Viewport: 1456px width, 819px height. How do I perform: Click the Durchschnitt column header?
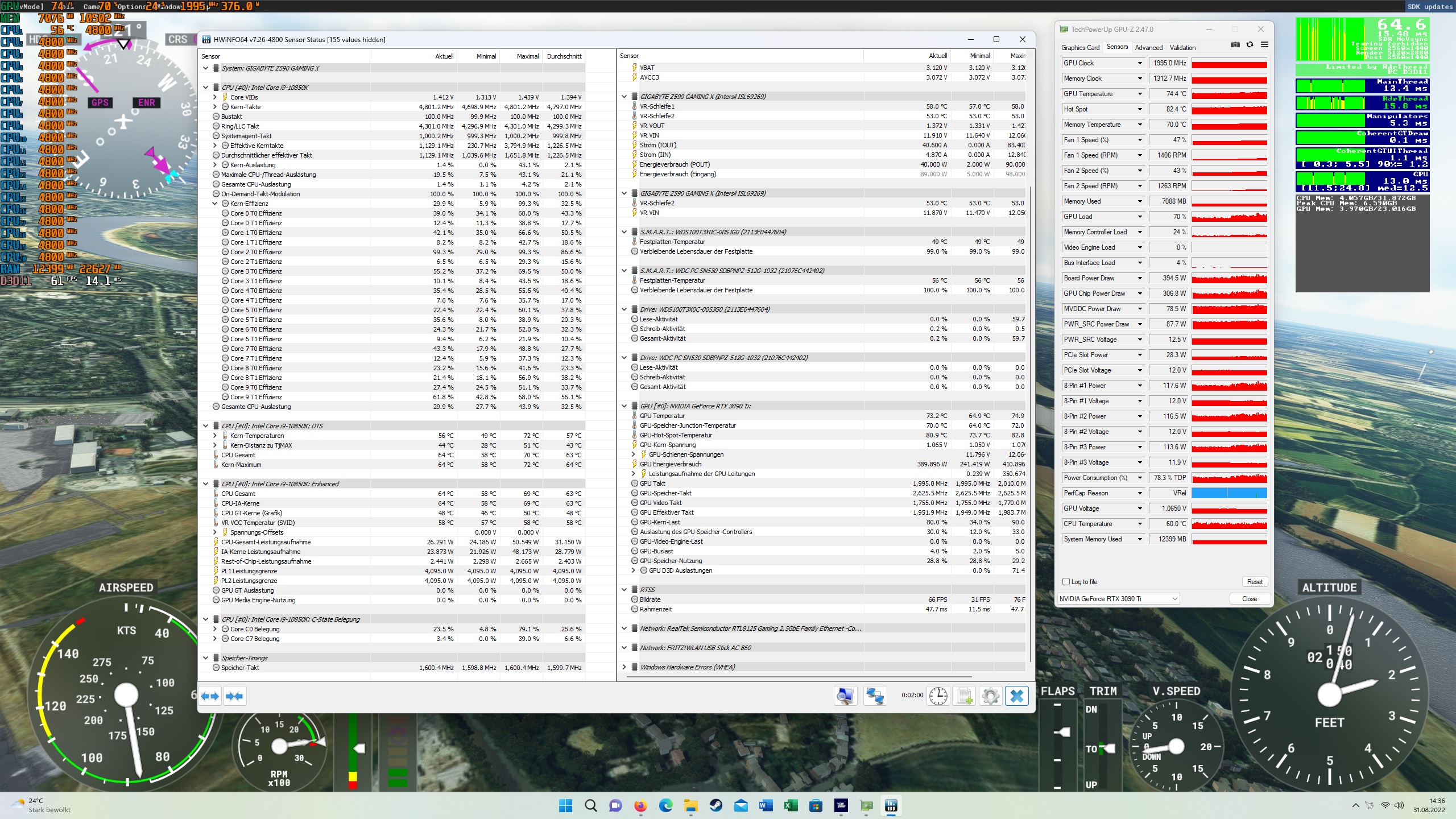564,56
